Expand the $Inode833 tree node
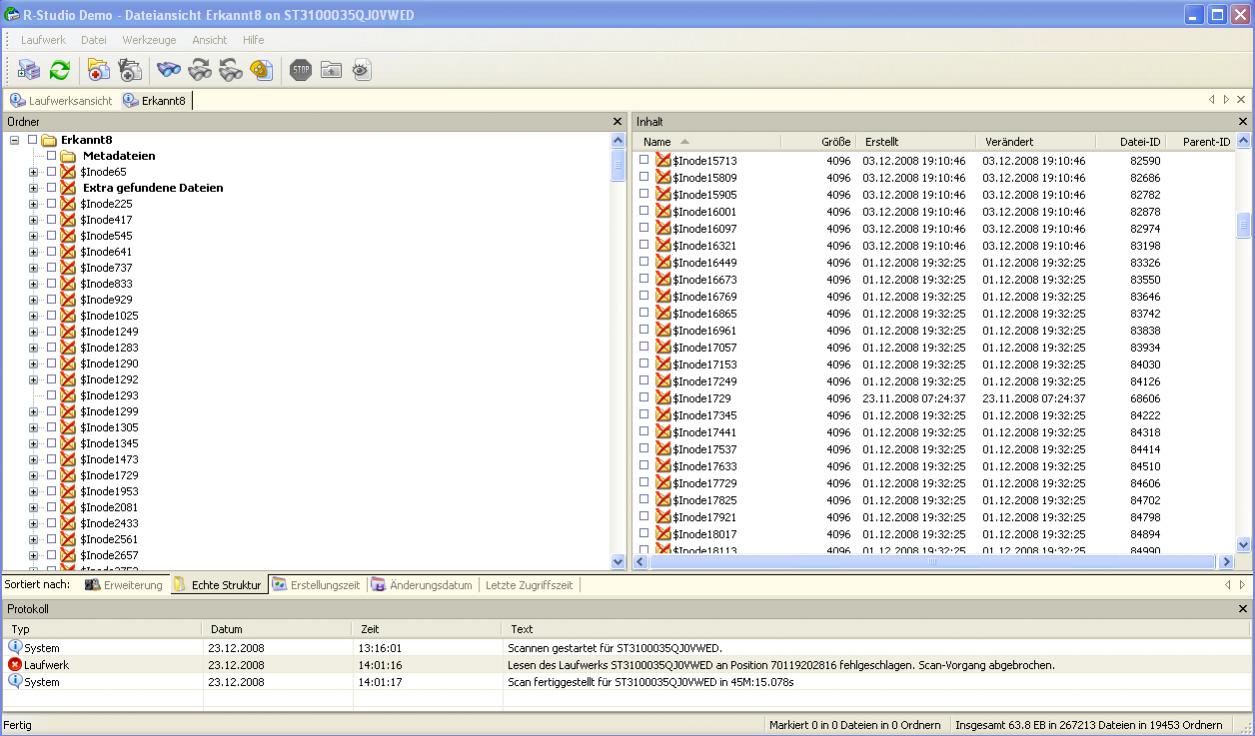 34,284
